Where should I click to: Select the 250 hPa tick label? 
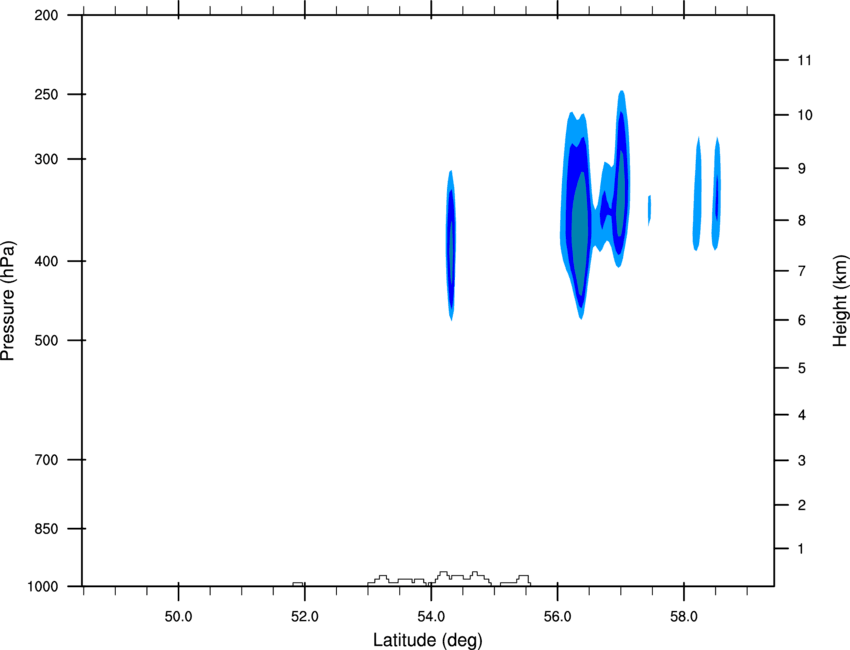(46, 94)
